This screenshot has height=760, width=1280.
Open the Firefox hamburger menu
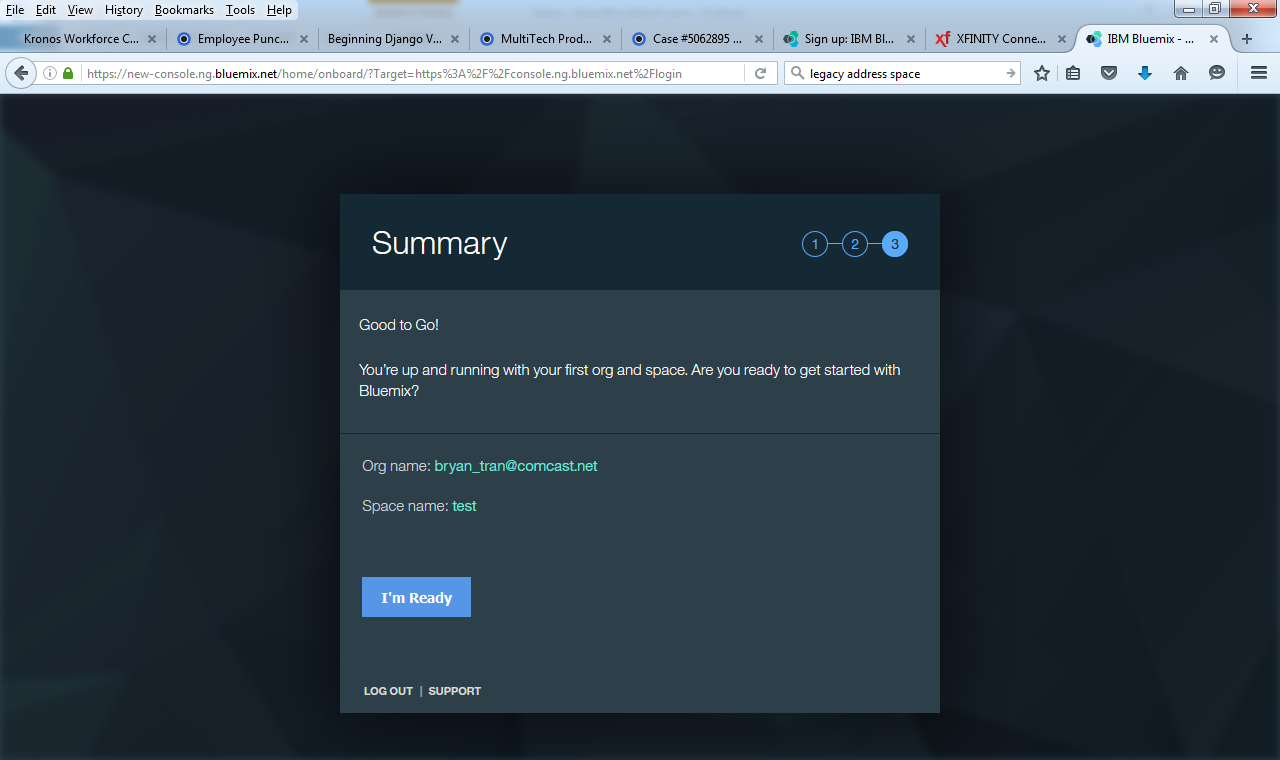[x=1258, y=73]
